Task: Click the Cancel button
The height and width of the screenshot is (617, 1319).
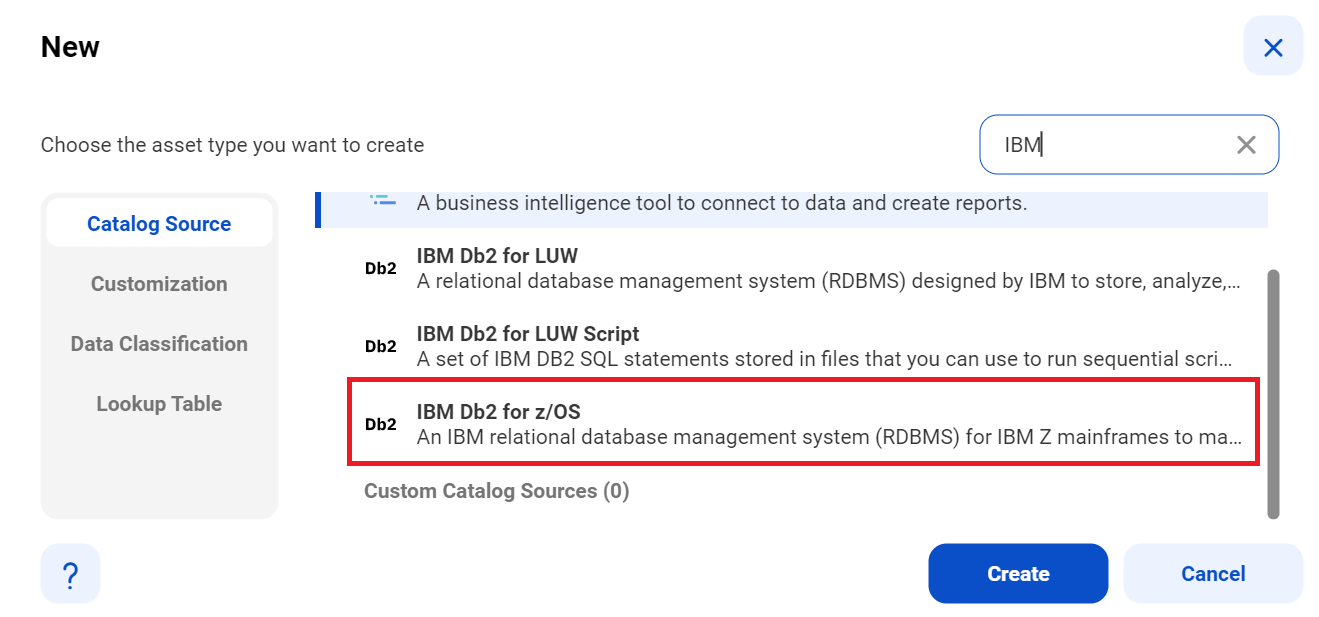Action: click(1213, 574)
